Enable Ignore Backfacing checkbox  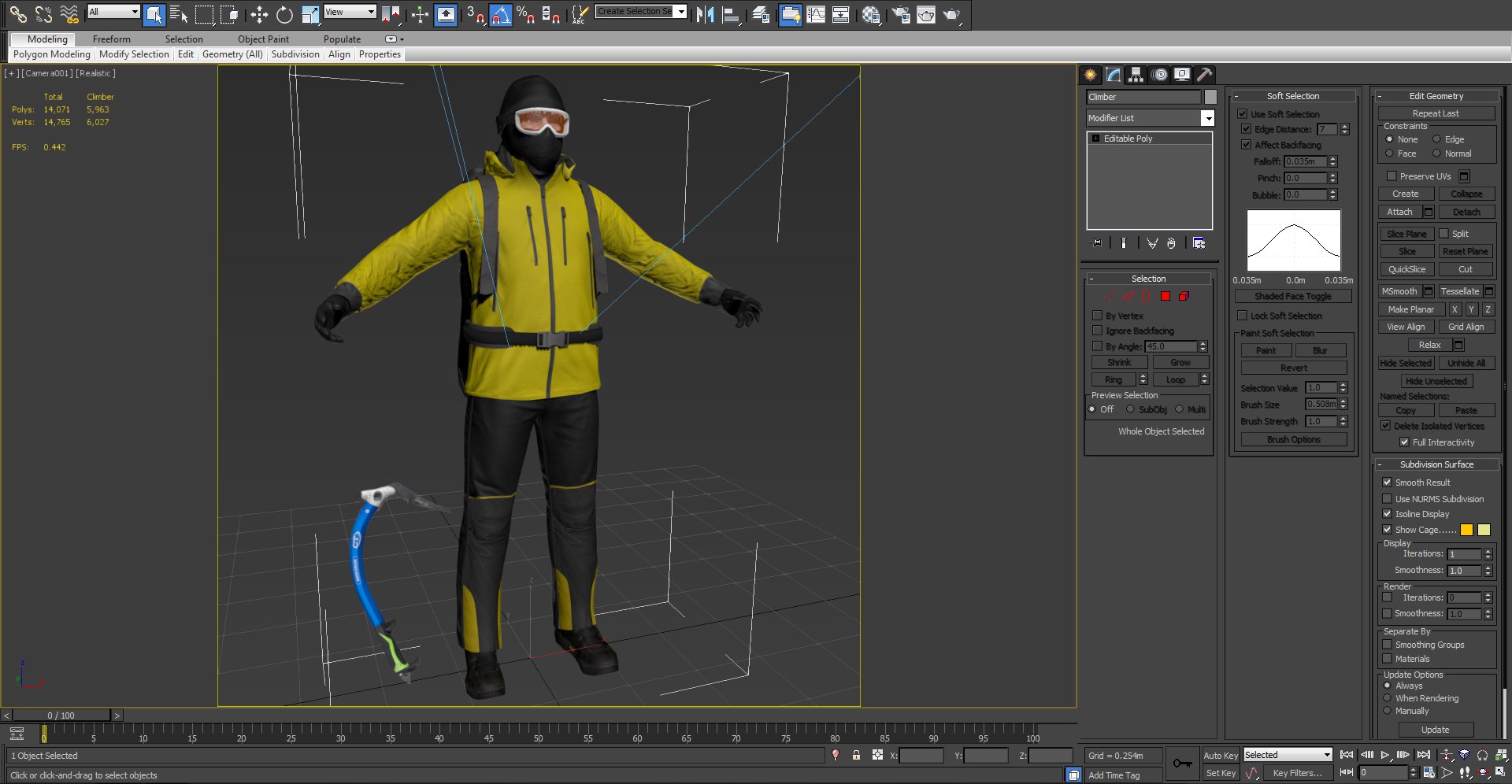tap(1097, 331)
